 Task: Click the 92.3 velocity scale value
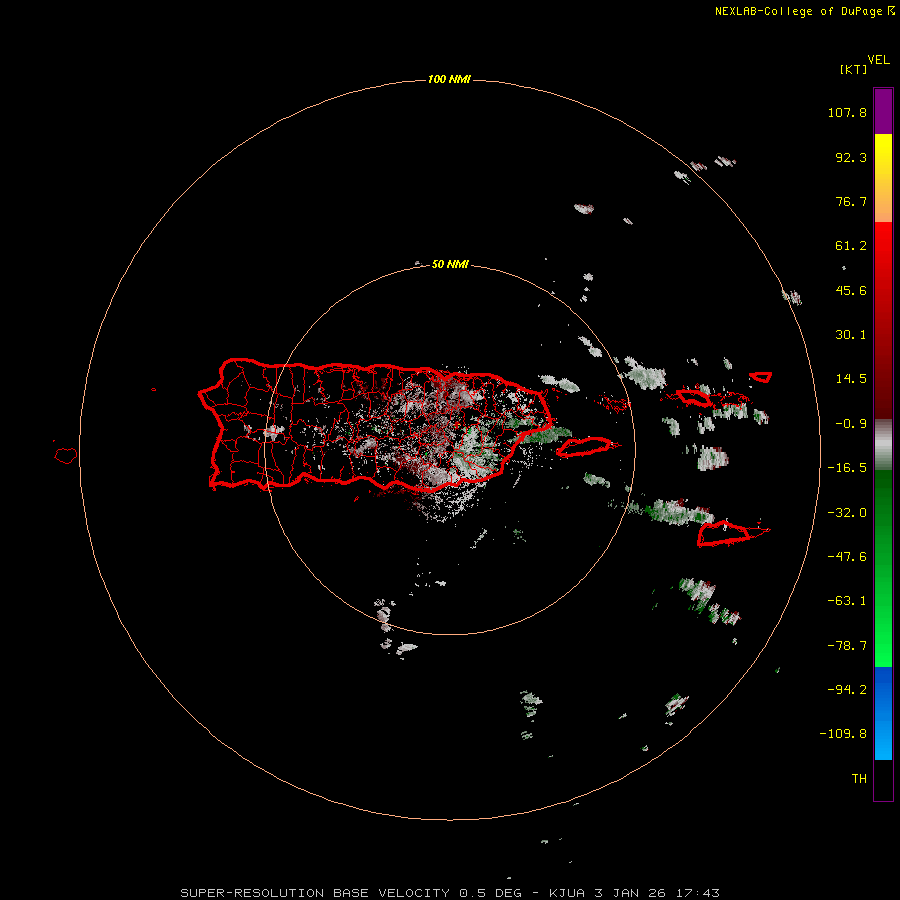tap(851, 157)
